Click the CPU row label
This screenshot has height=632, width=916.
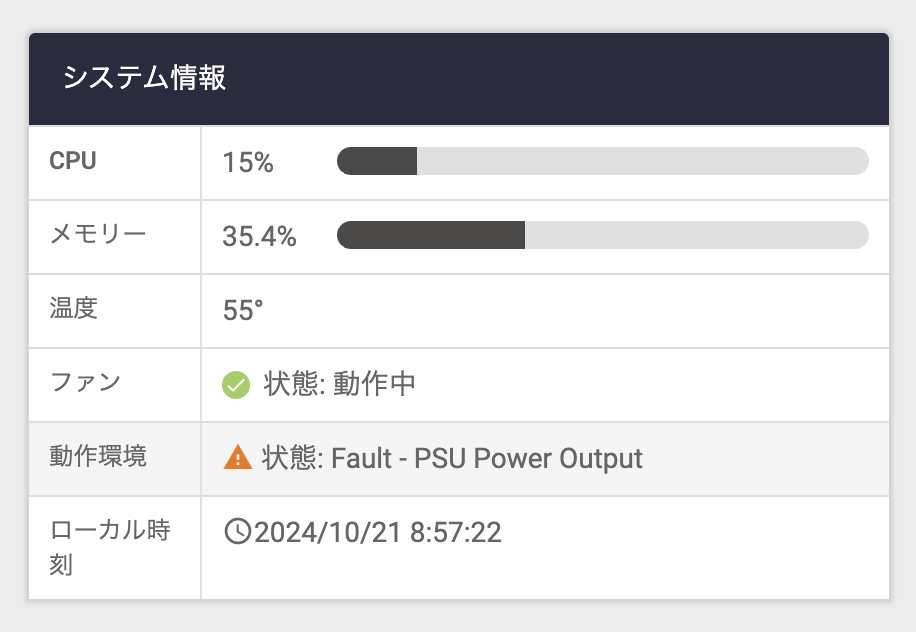click(73, 161)
